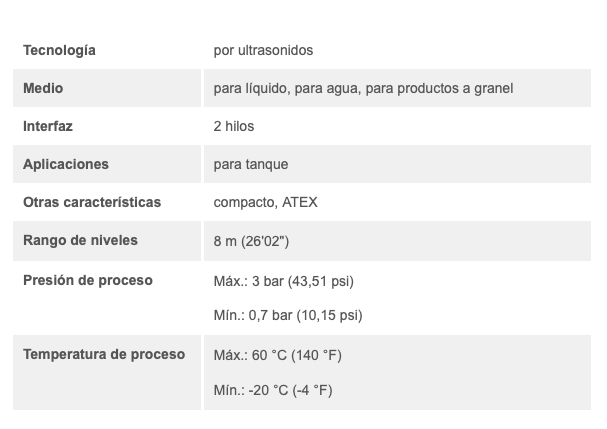Select the 'Mín.: -20 °C (-4 °F)' text

[273, 390]
